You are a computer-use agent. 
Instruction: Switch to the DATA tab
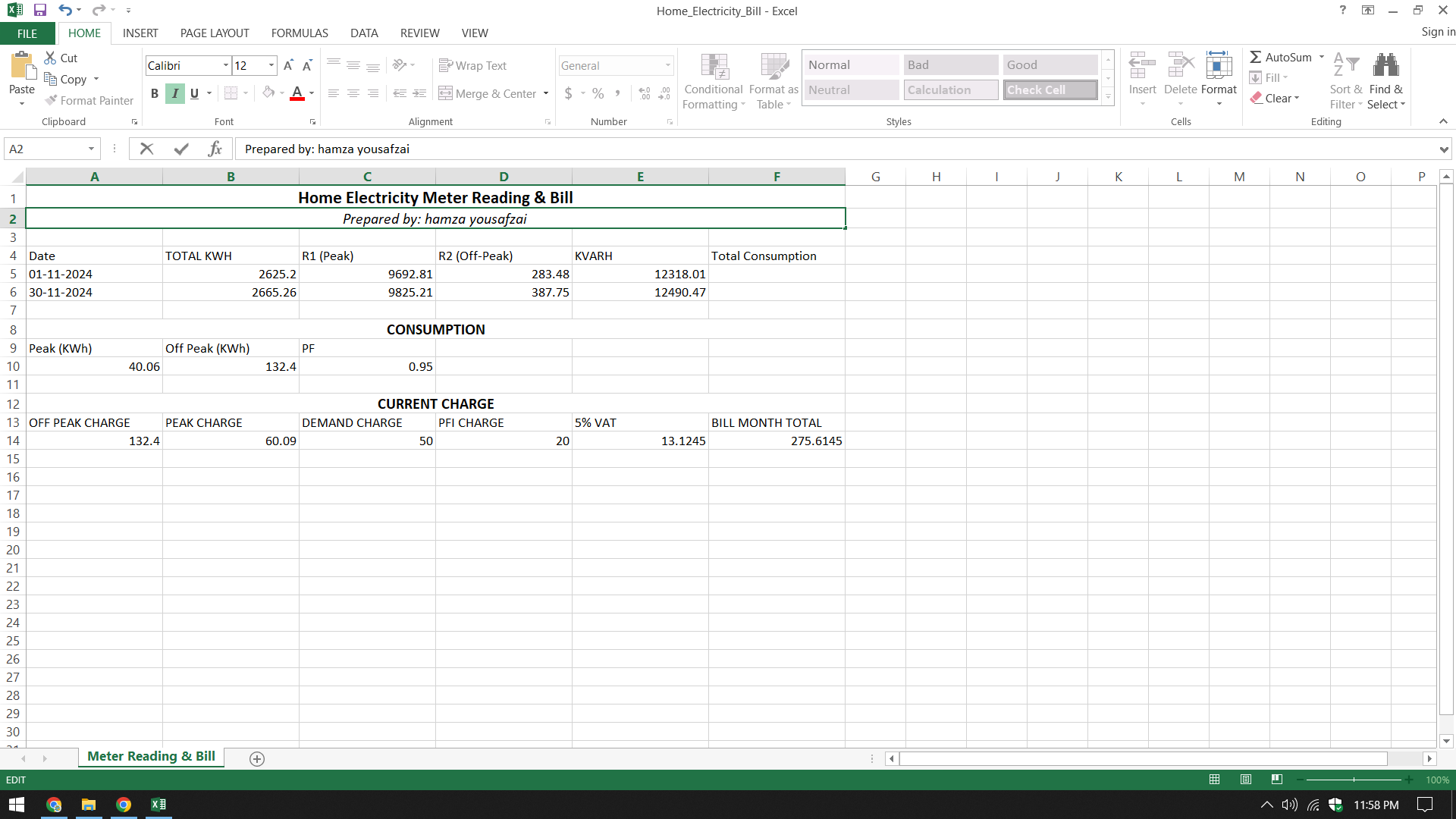(x=364, y=33)
